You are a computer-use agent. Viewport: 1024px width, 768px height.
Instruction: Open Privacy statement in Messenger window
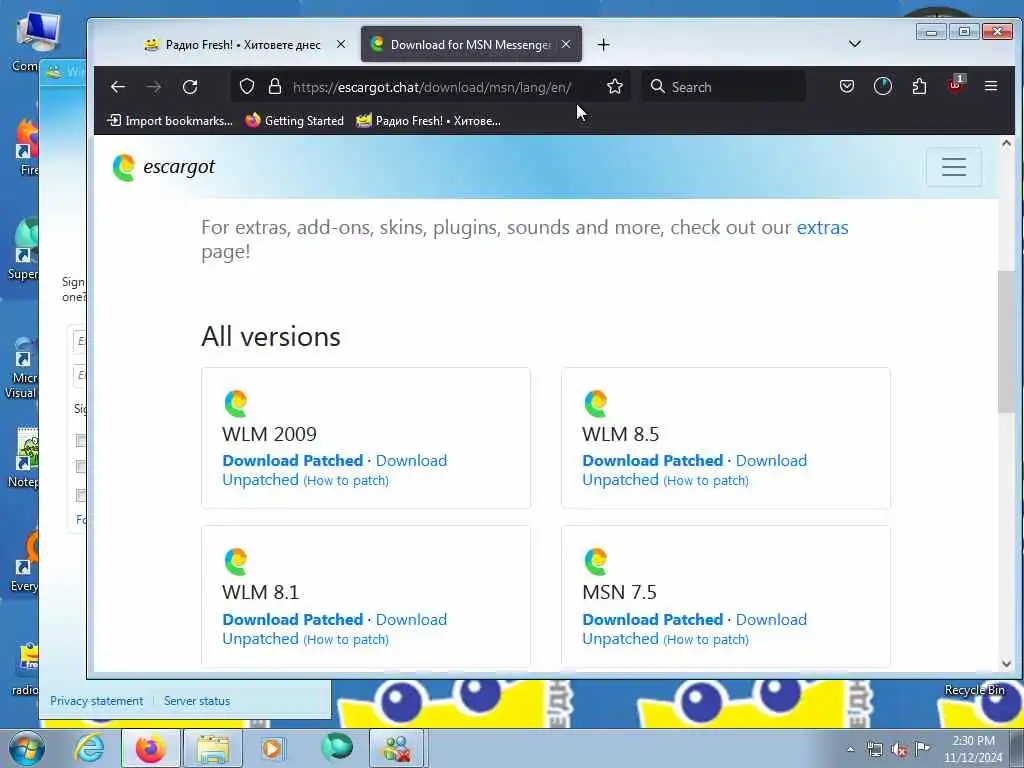coord(97,701)
